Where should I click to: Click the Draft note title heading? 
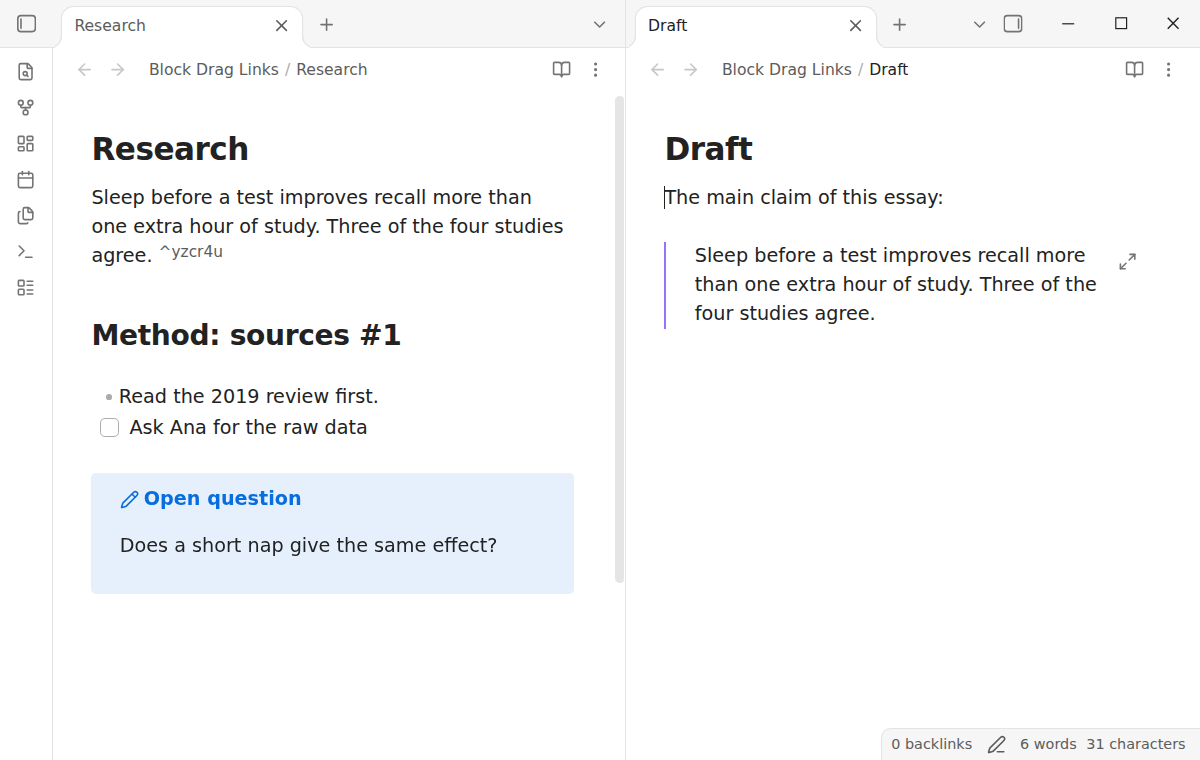click(709, 148)
